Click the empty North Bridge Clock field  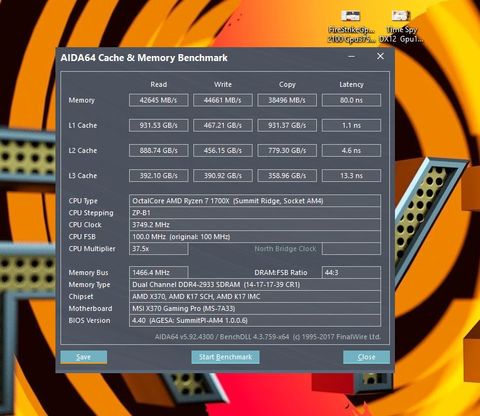point(351,249)
